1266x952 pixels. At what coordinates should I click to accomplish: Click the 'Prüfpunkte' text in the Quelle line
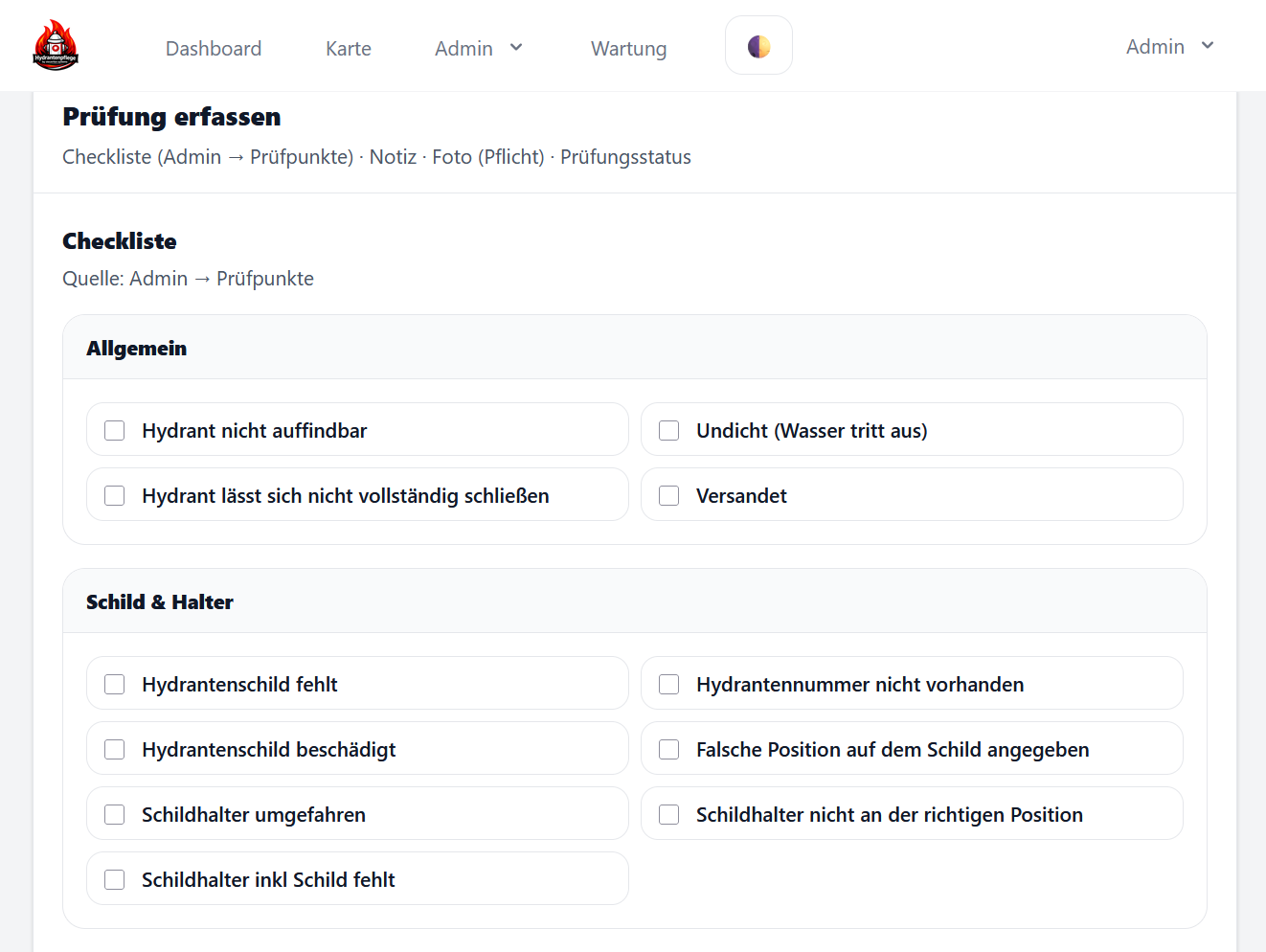(x=264, y=279)
